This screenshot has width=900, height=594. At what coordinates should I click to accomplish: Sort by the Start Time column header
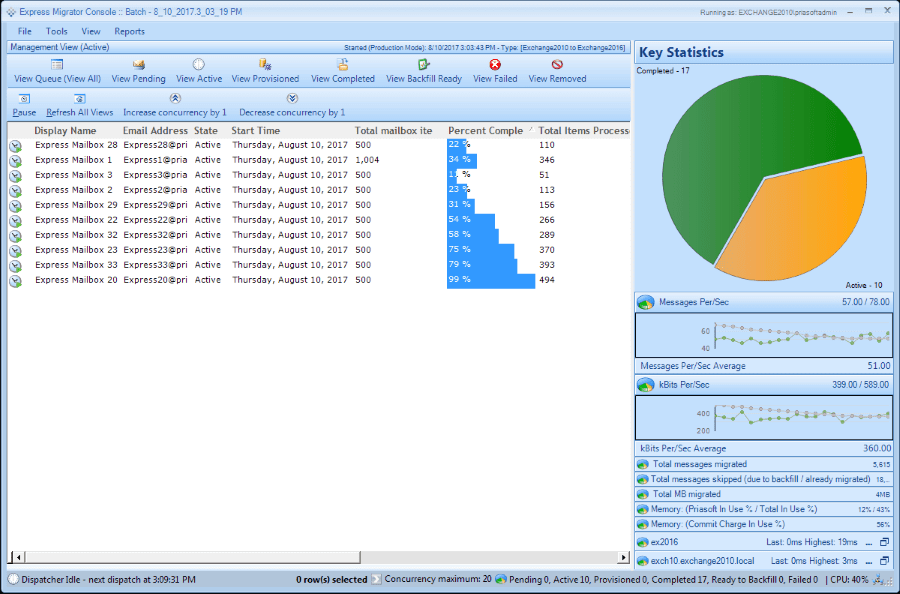pyautogui.click(x=256, y=131)
